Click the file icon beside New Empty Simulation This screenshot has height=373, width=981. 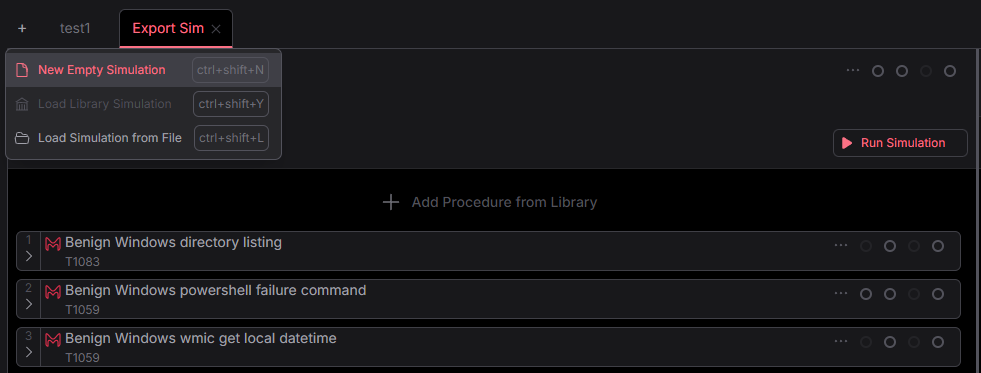click(x=22, y=70)
